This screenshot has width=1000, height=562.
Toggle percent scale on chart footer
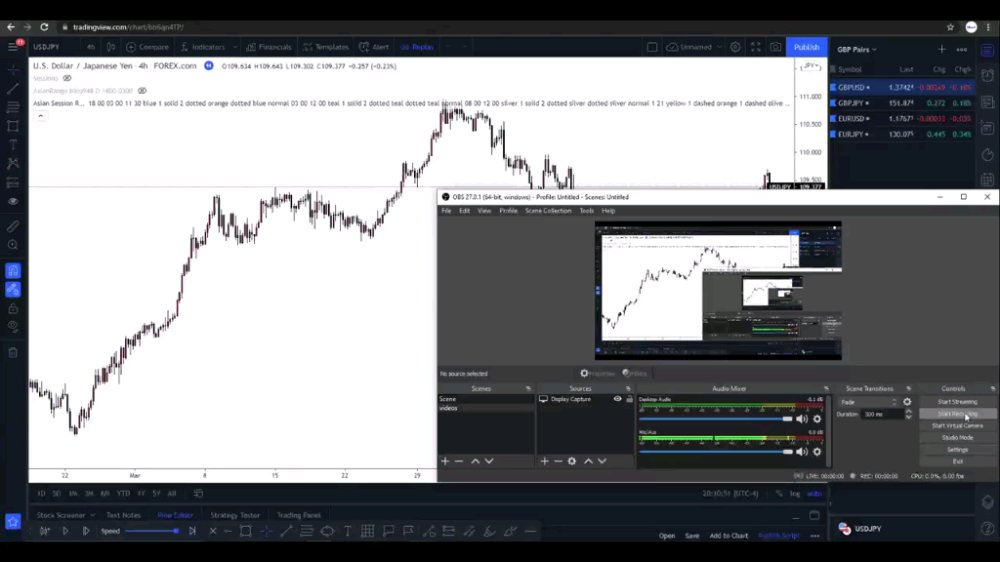click(779, 493)
